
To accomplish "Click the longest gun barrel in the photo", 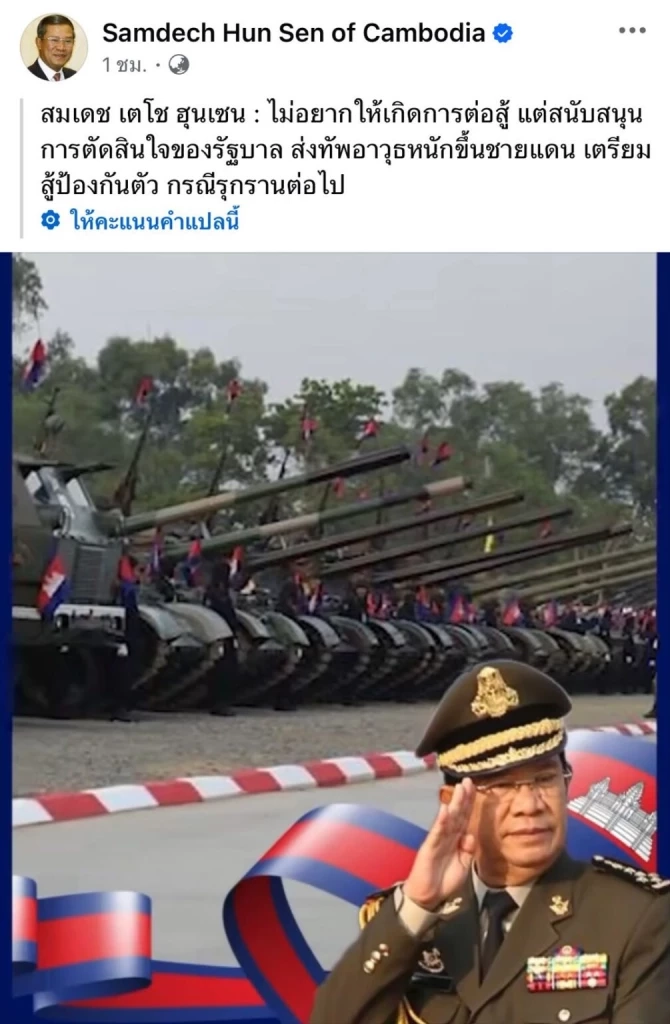I will pos(261,488).
